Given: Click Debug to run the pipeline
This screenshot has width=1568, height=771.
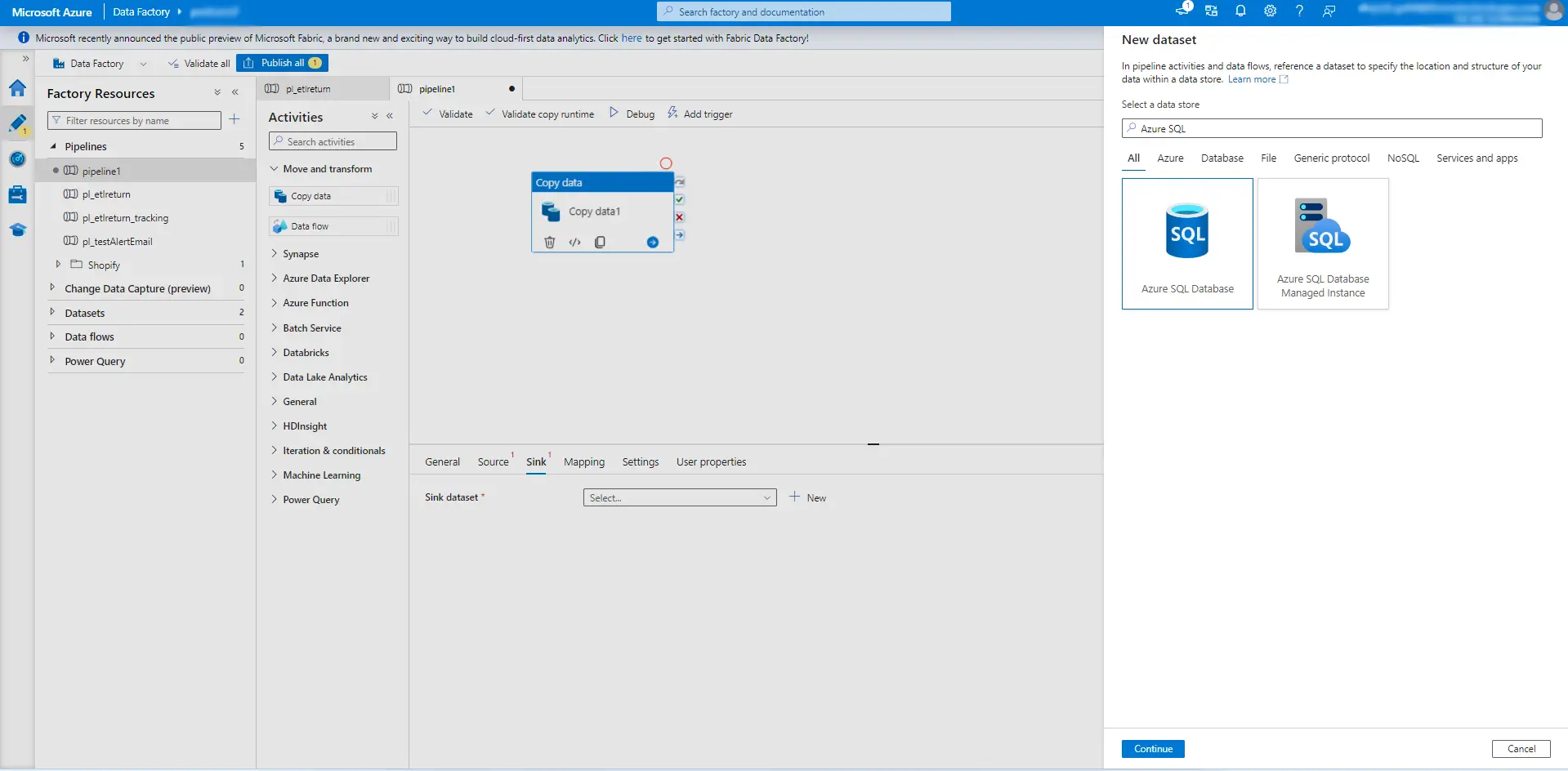Looking at the screenshot, I should pos(632,114).
